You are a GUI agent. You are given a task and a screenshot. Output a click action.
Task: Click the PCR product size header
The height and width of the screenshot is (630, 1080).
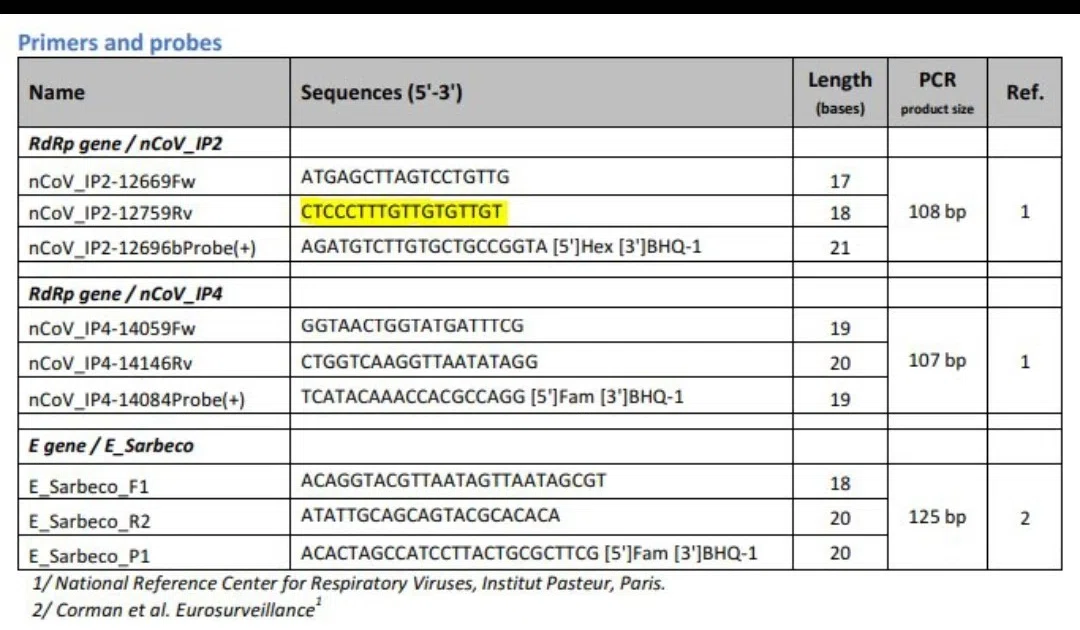tap(937, 92)
